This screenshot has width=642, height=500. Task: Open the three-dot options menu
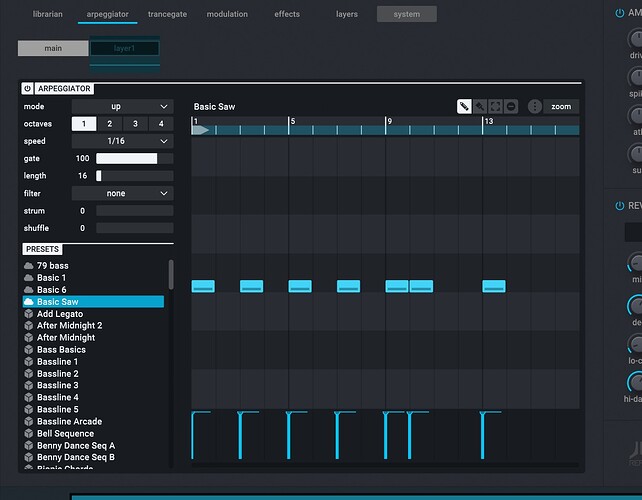[534, 106]
